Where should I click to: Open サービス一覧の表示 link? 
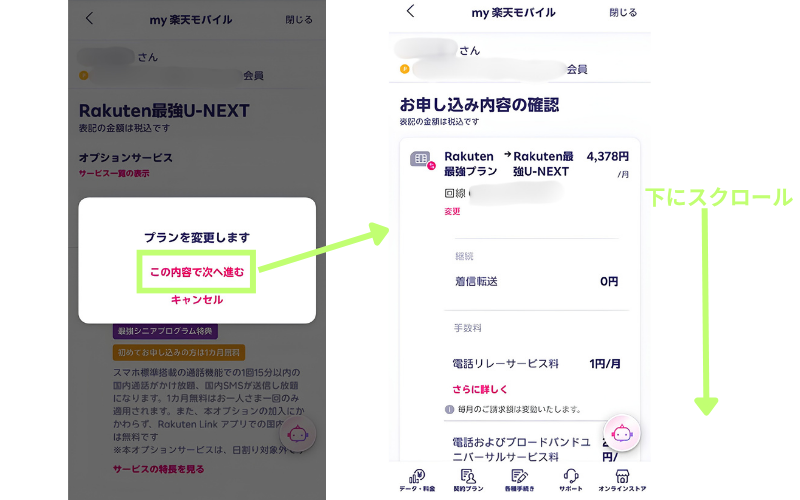[114, 173]
